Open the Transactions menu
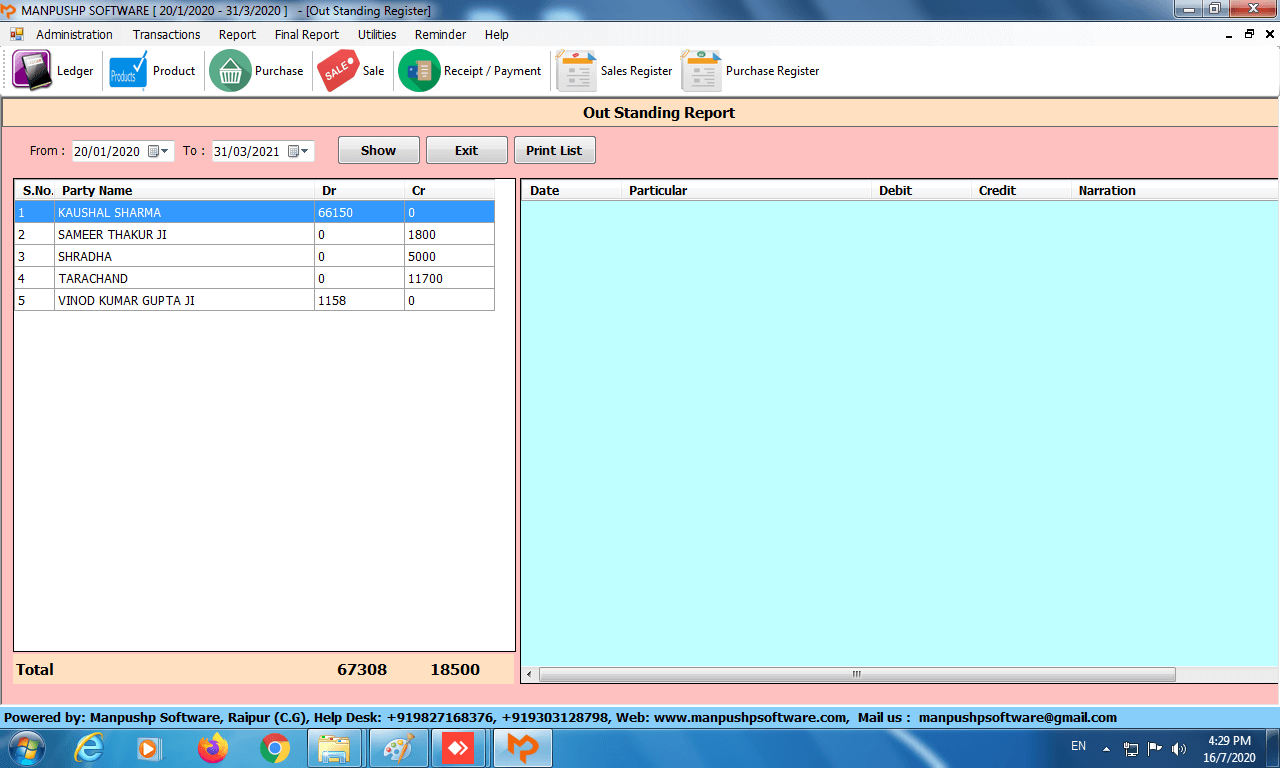Screen dimensions: 1280x768 click(166, 34)
